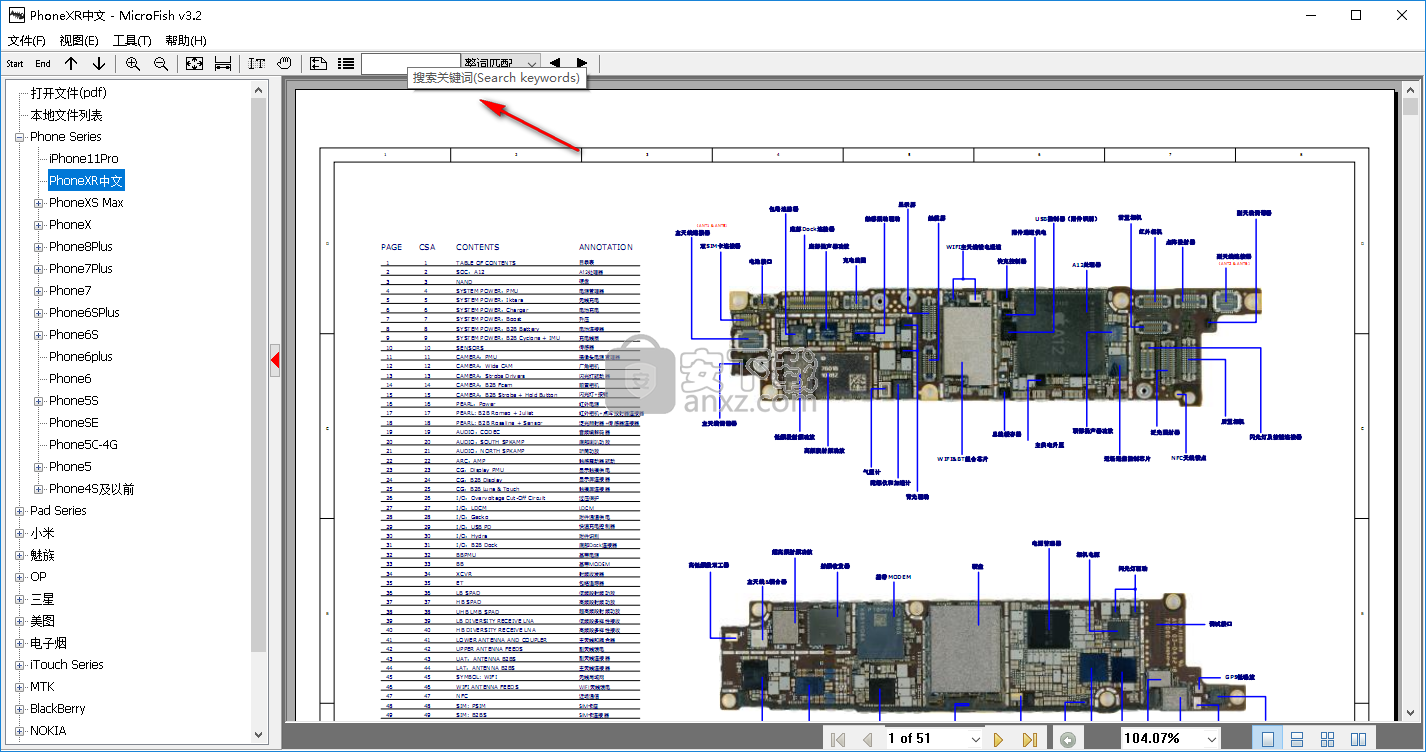Screen dimensions: 1426x752
Task: Open the 整词匹配 match-mode dropdown
Action: point(502,63)
